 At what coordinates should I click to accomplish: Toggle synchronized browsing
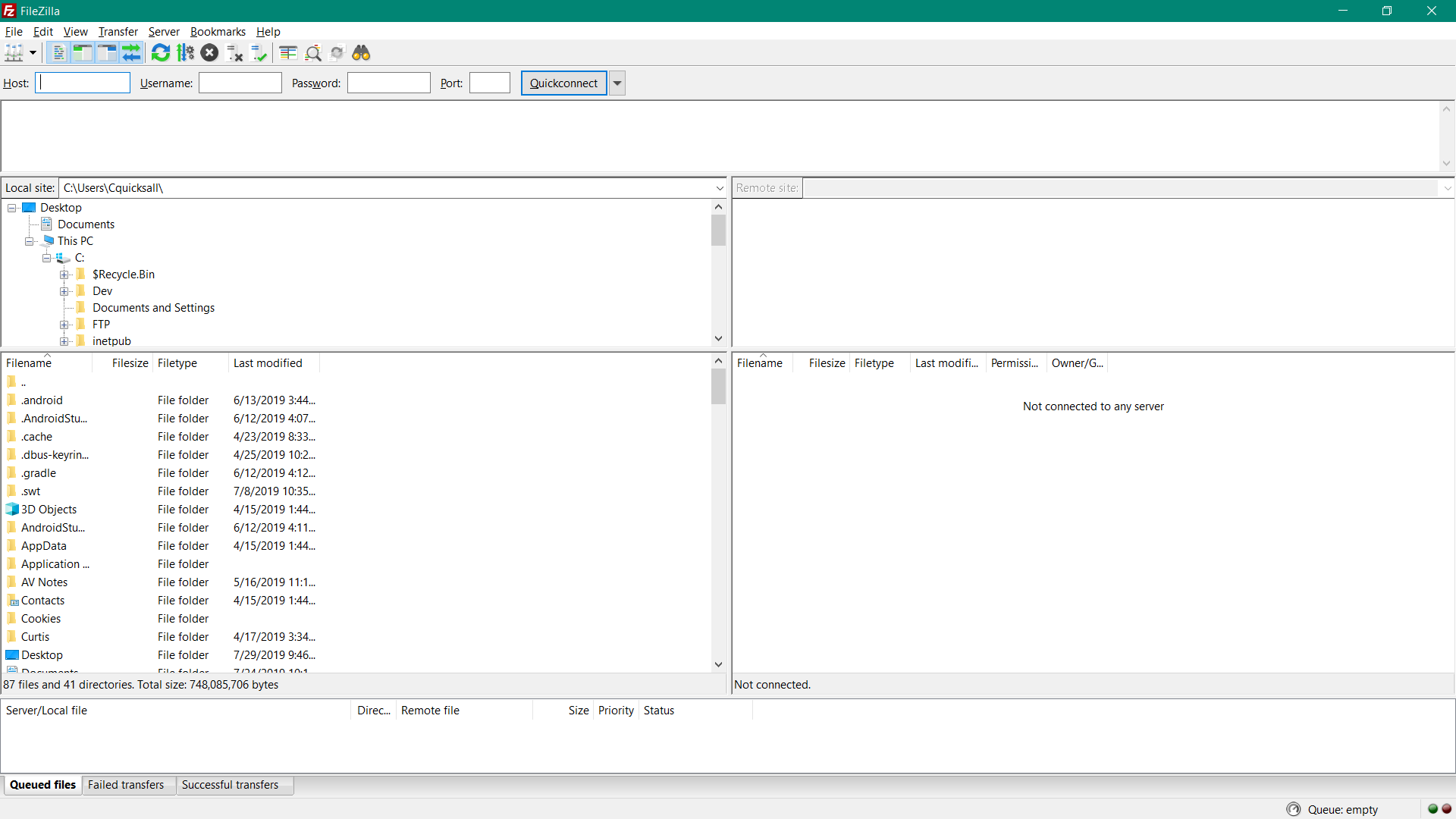tap(337, 53)
